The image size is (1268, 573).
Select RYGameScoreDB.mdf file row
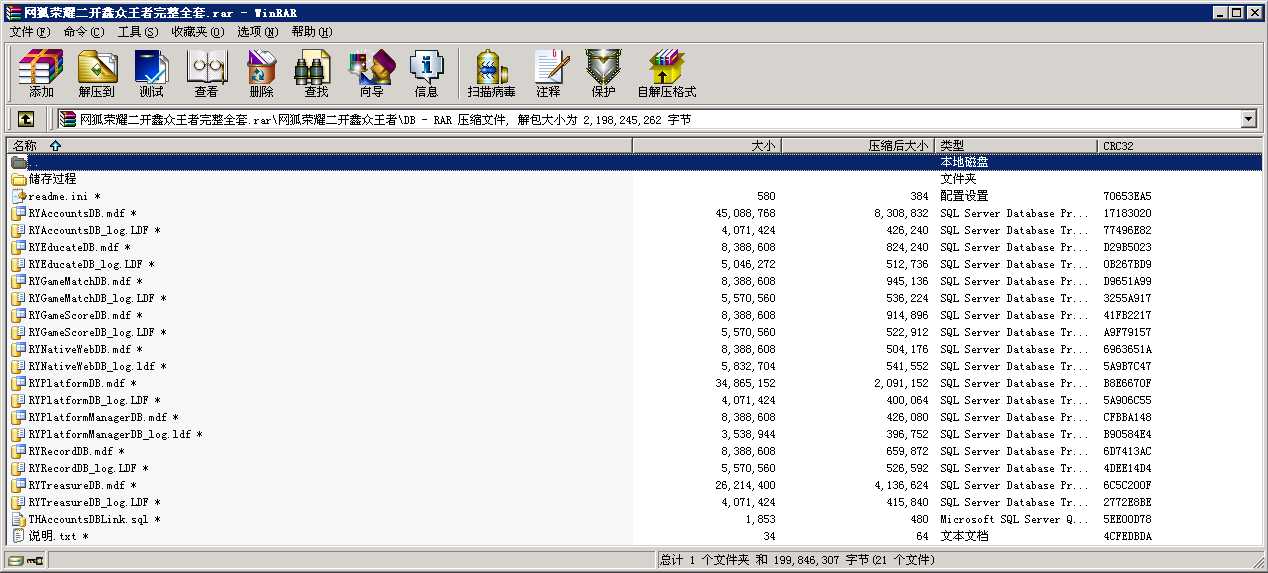click(635, 315)
